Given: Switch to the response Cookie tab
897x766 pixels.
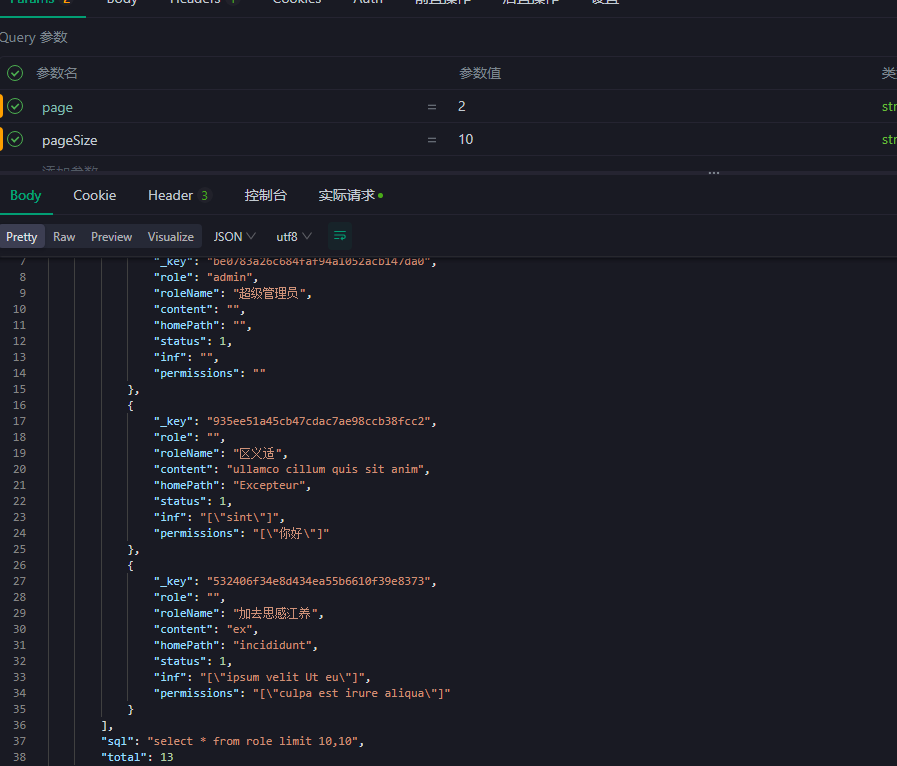Looking at the screenshot, I should pos(94,195).
